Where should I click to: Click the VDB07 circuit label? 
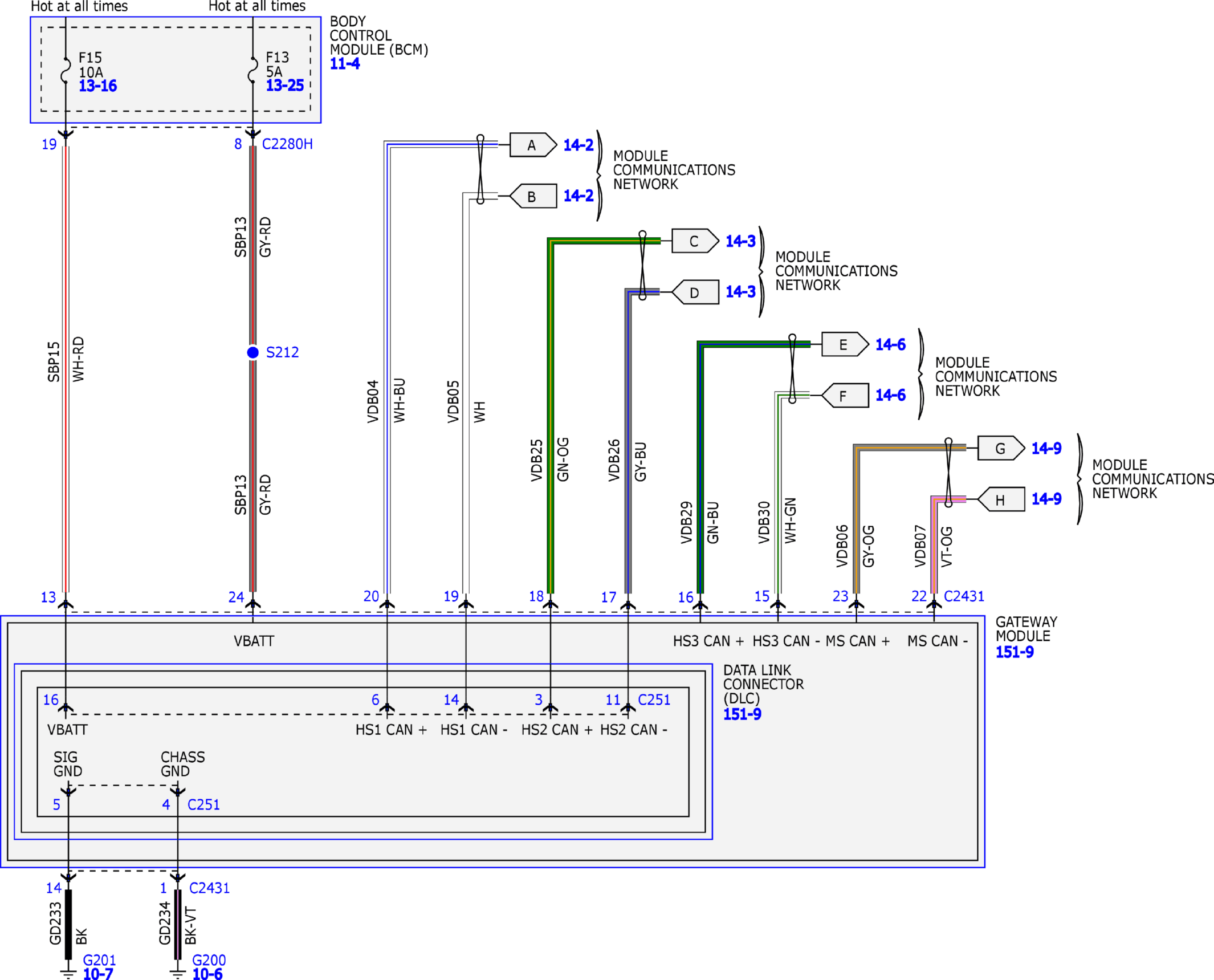920,546
